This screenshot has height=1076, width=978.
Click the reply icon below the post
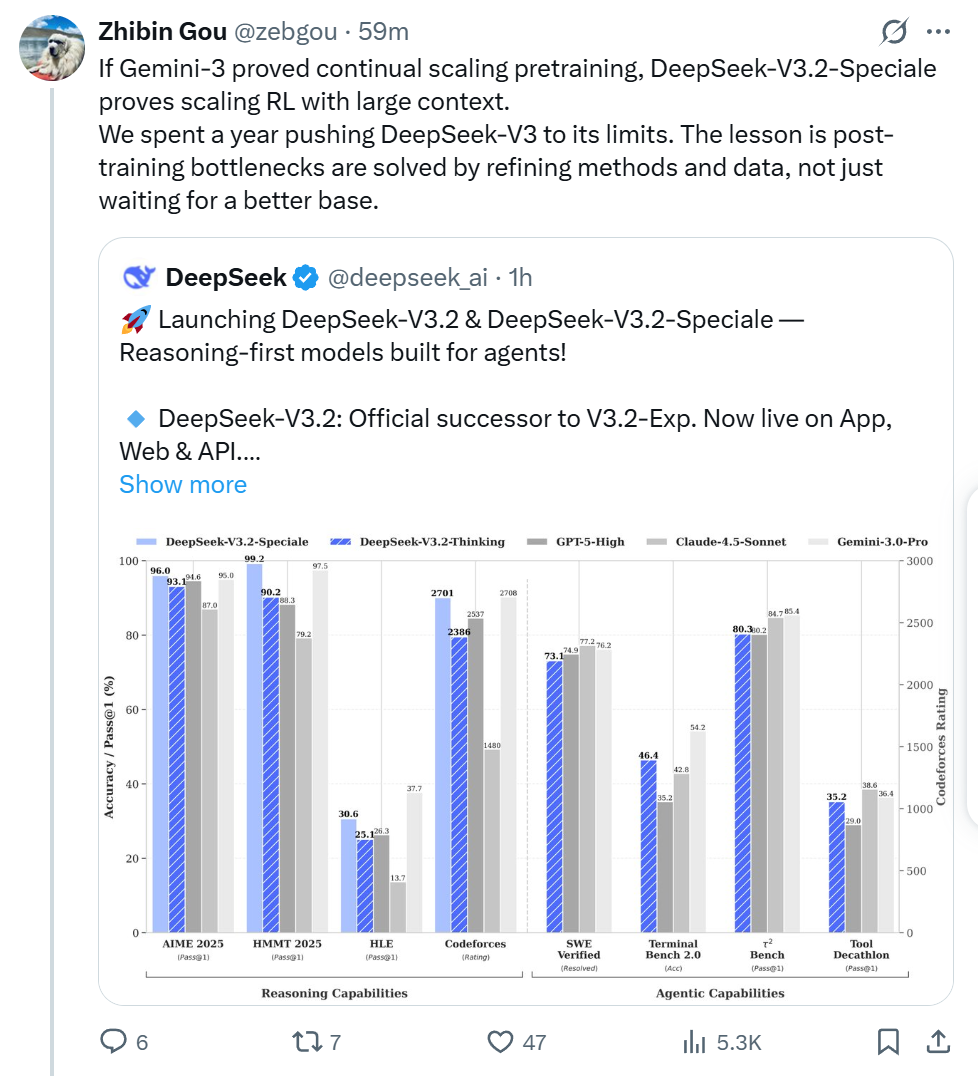click(x=113, y=1042)
